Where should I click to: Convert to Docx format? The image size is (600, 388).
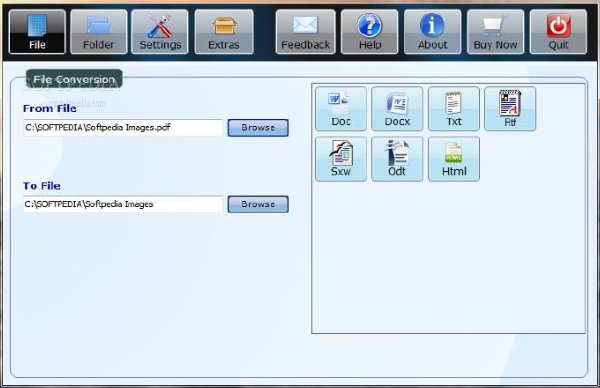click(x=397, y=109)
